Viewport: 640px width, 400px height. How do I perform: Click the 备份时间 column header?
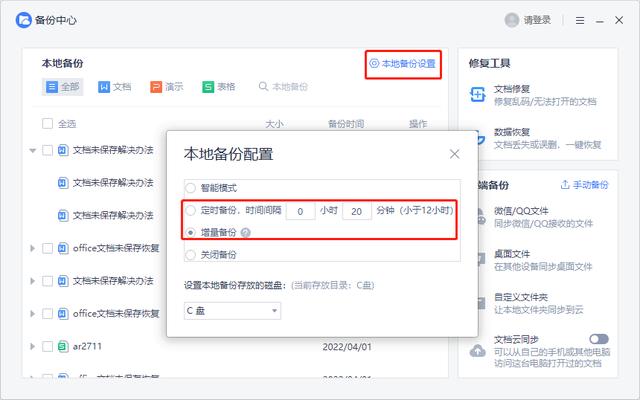(x=346, y=124)
